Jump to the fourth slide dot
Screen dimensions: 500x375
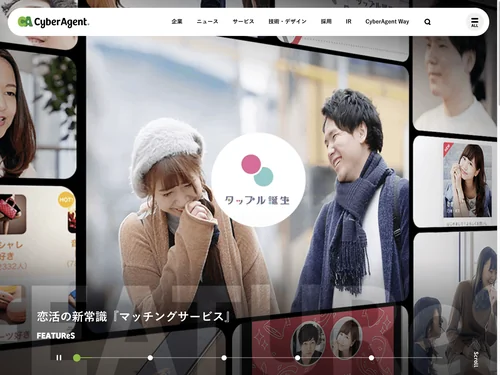point(298,358)
